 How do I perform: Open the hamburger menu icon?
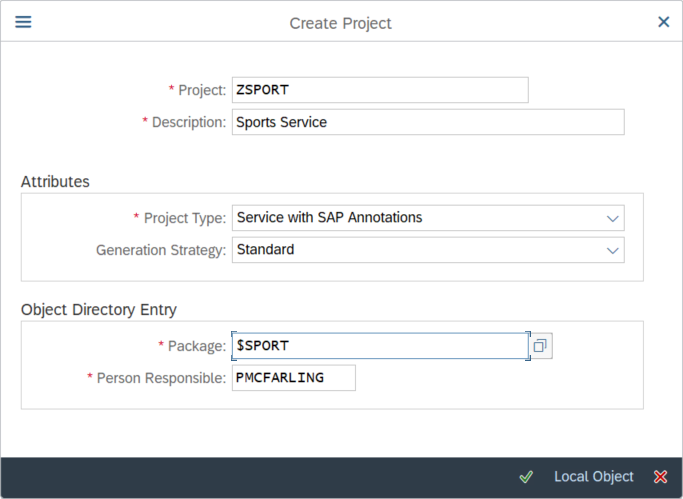(x=23, y=22)
